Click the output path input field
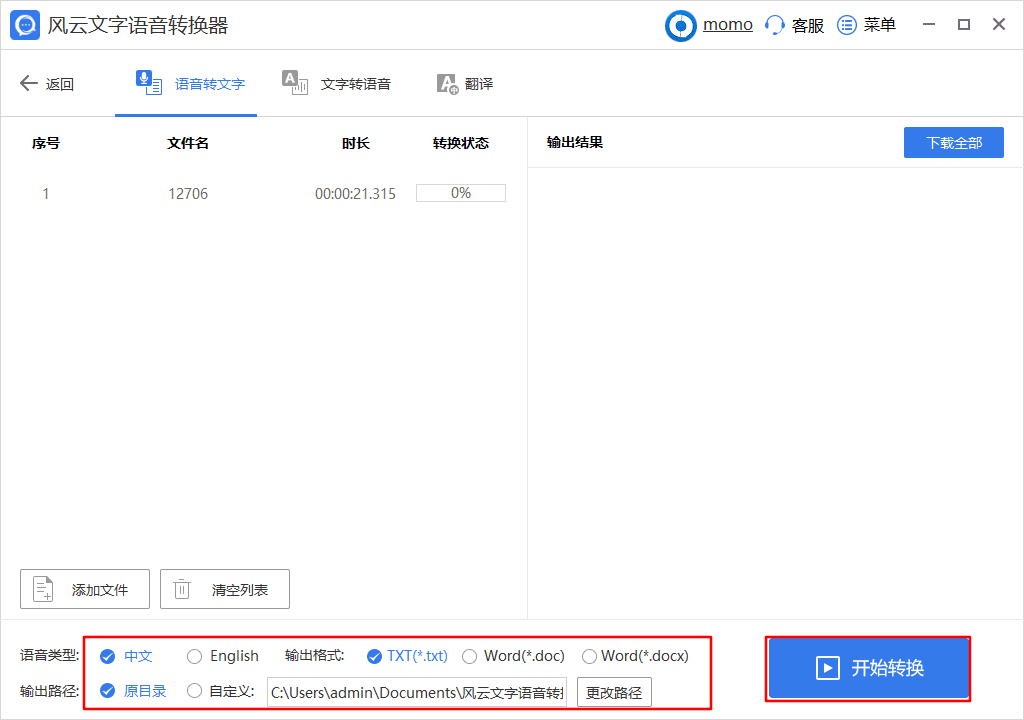Image resolution: width=1024 pixels, height=720 pixels. pyautogui.click(x=417, y=693)
